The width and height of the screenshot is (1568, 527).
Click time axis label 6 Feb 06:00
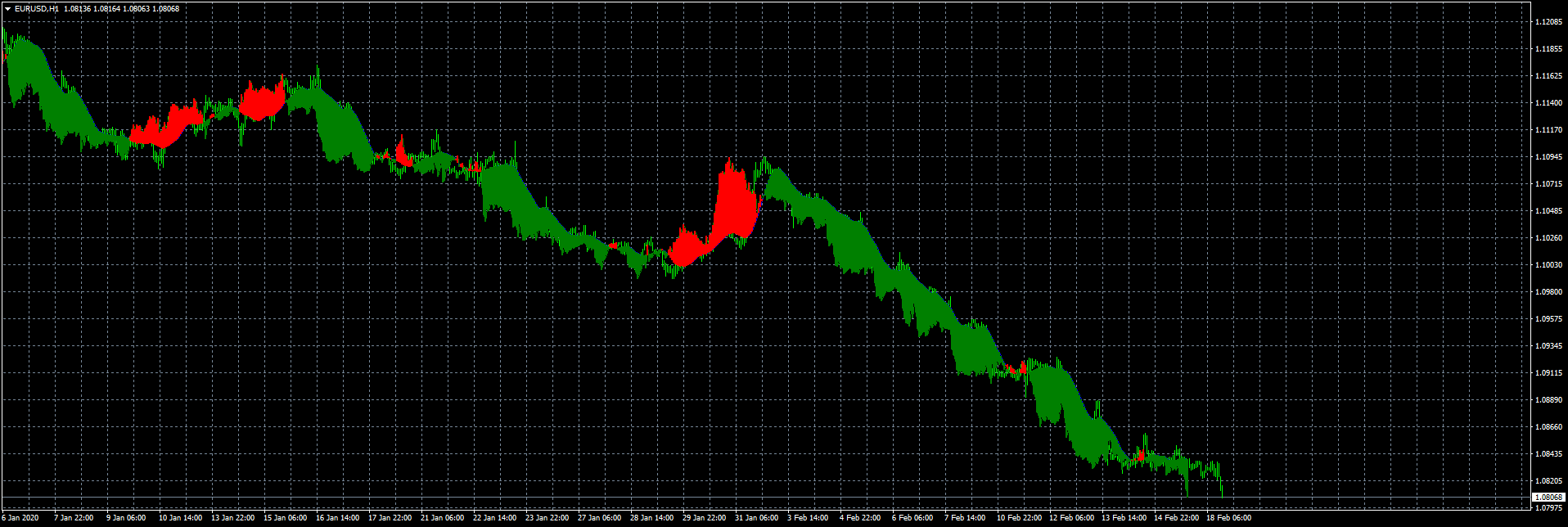(912, 518)
